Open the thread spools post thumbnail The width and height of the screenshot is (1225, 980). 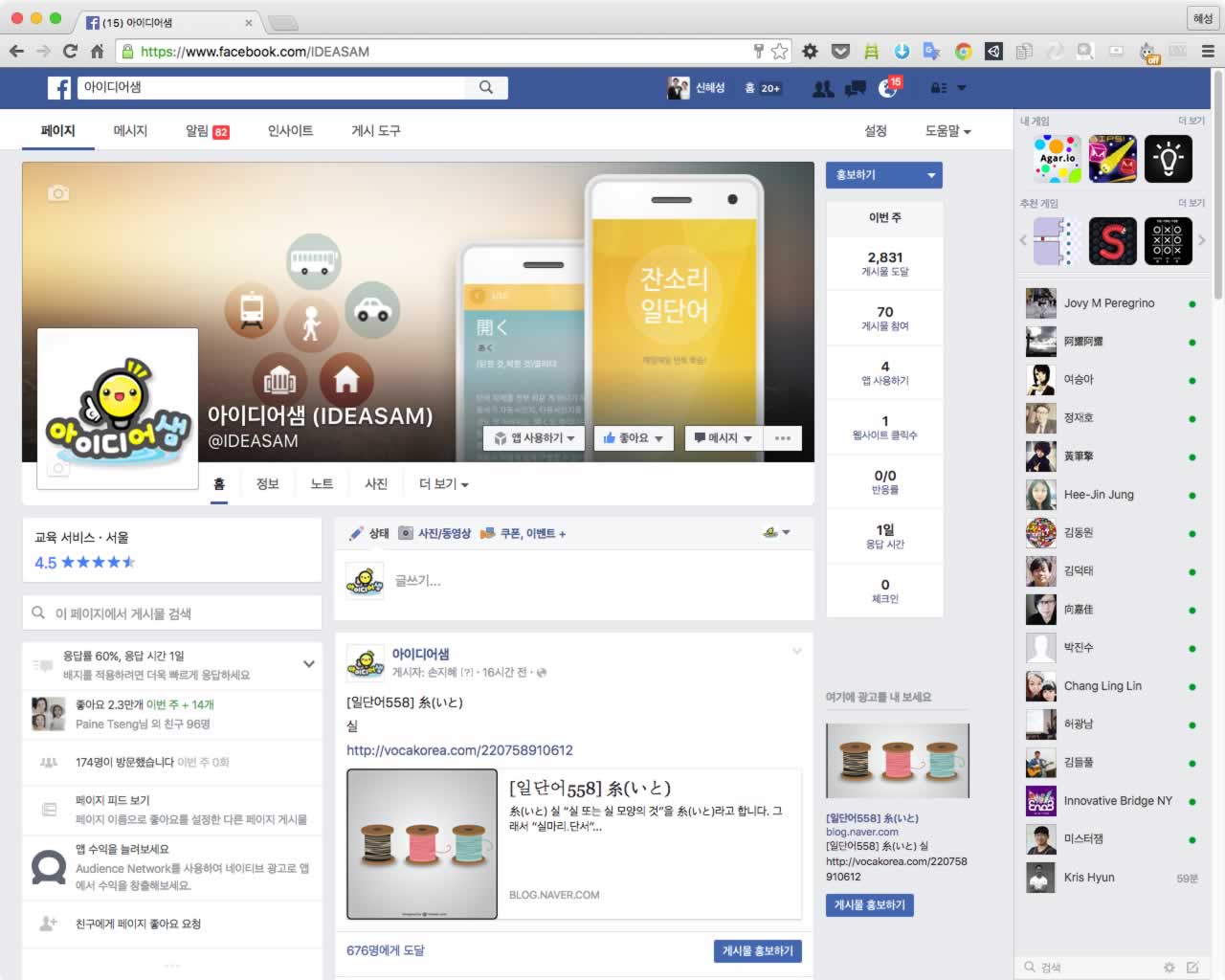(x=422, y=844)
